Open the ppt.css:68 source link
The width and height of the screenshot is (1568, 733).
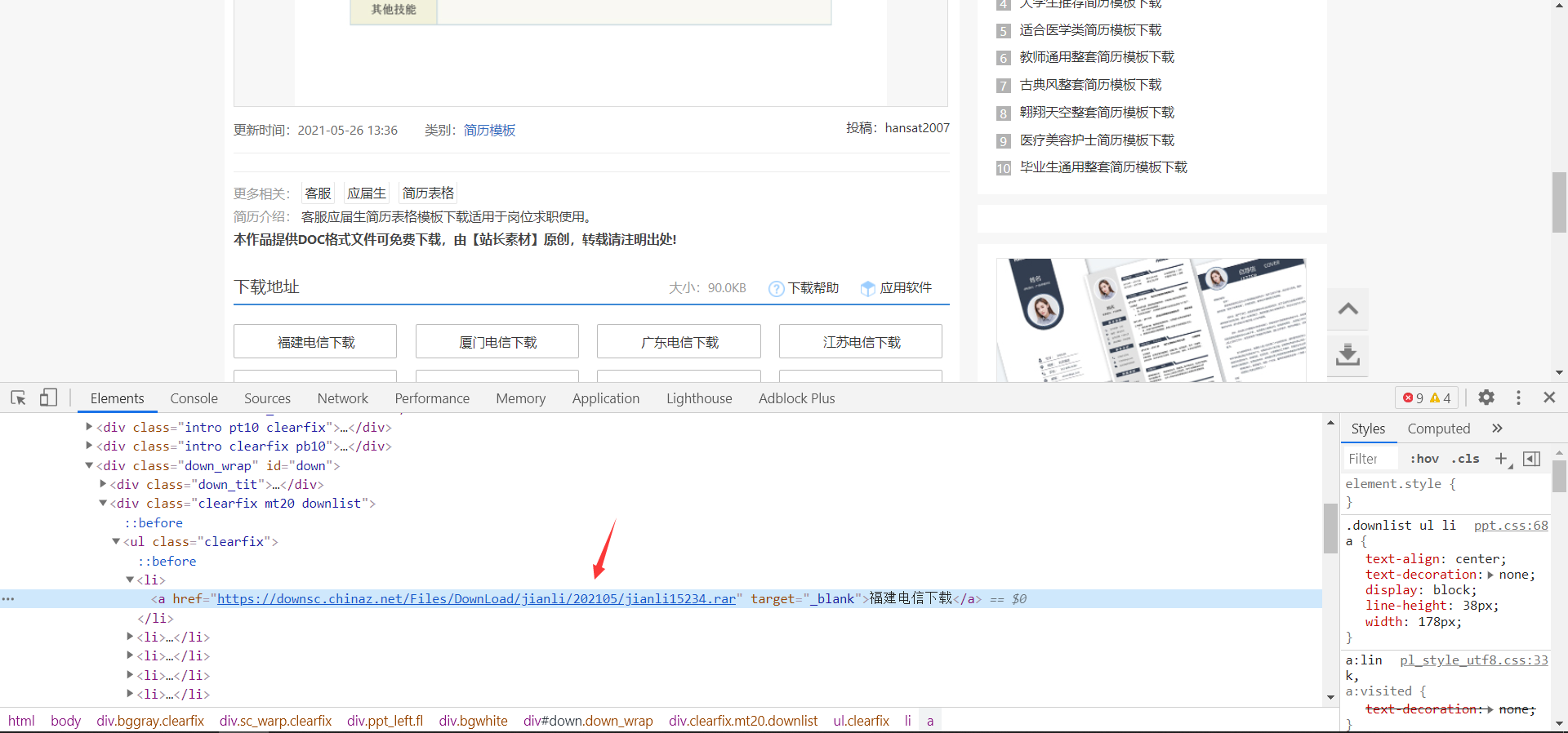[1511, 526]
